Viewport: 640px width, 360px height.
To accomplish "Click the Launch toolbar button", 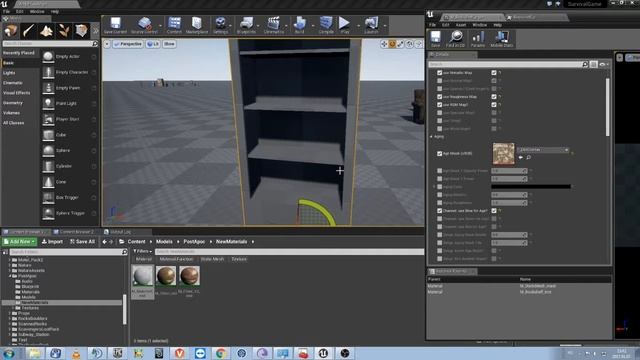I will click(371, 25).
